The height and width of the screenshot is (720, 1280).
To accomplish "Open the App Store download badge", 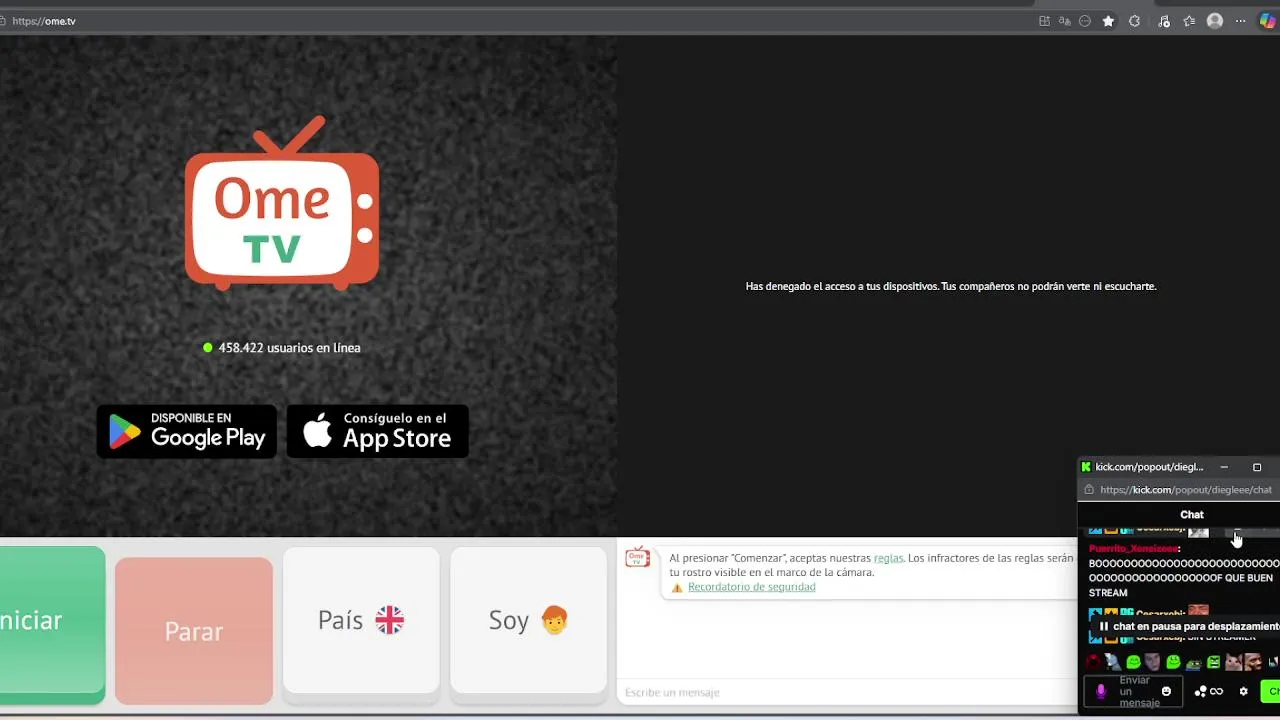I will tap(378, 431).
